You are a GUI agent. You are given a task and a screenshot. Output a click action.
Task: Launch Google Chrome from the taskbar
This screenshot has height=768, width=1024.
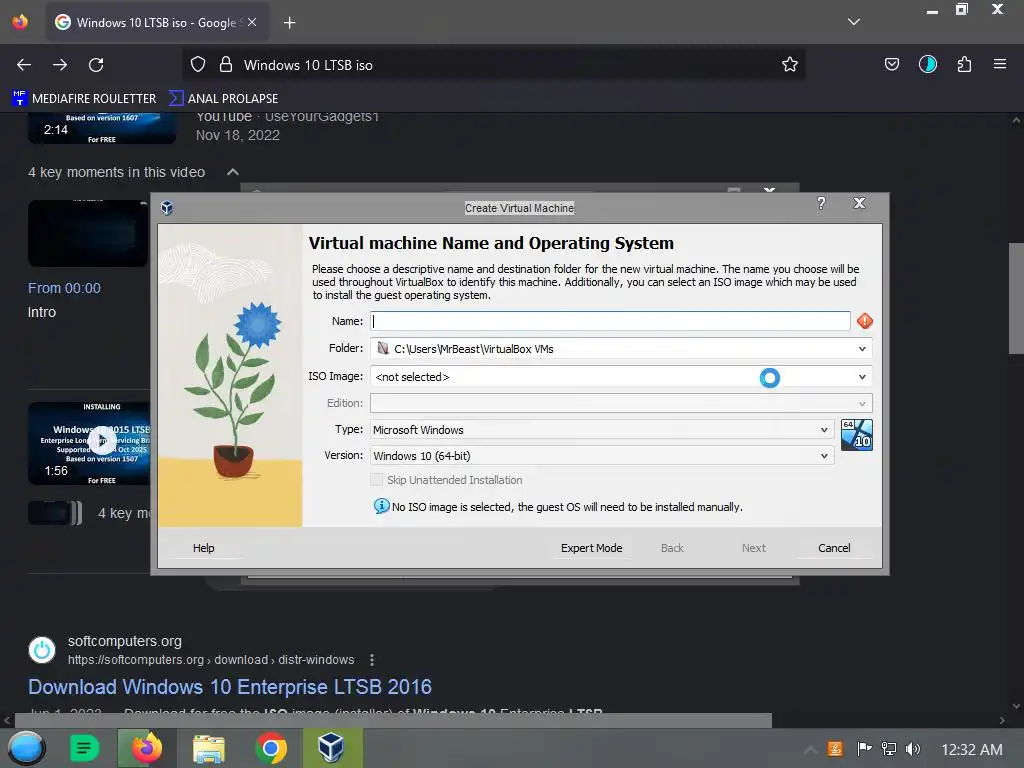coord(270,748)
